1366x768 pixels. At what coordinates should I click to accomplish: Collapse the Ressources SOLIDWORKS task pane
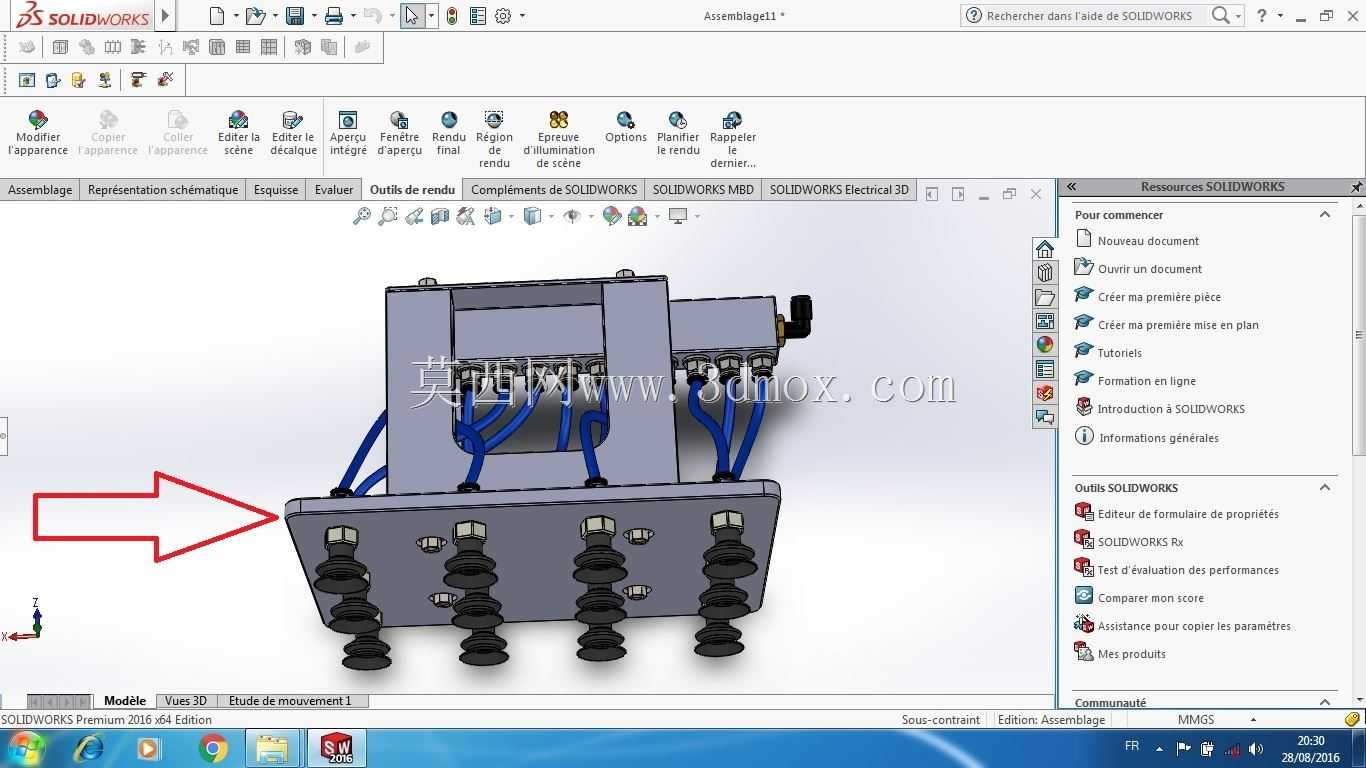1071,187
